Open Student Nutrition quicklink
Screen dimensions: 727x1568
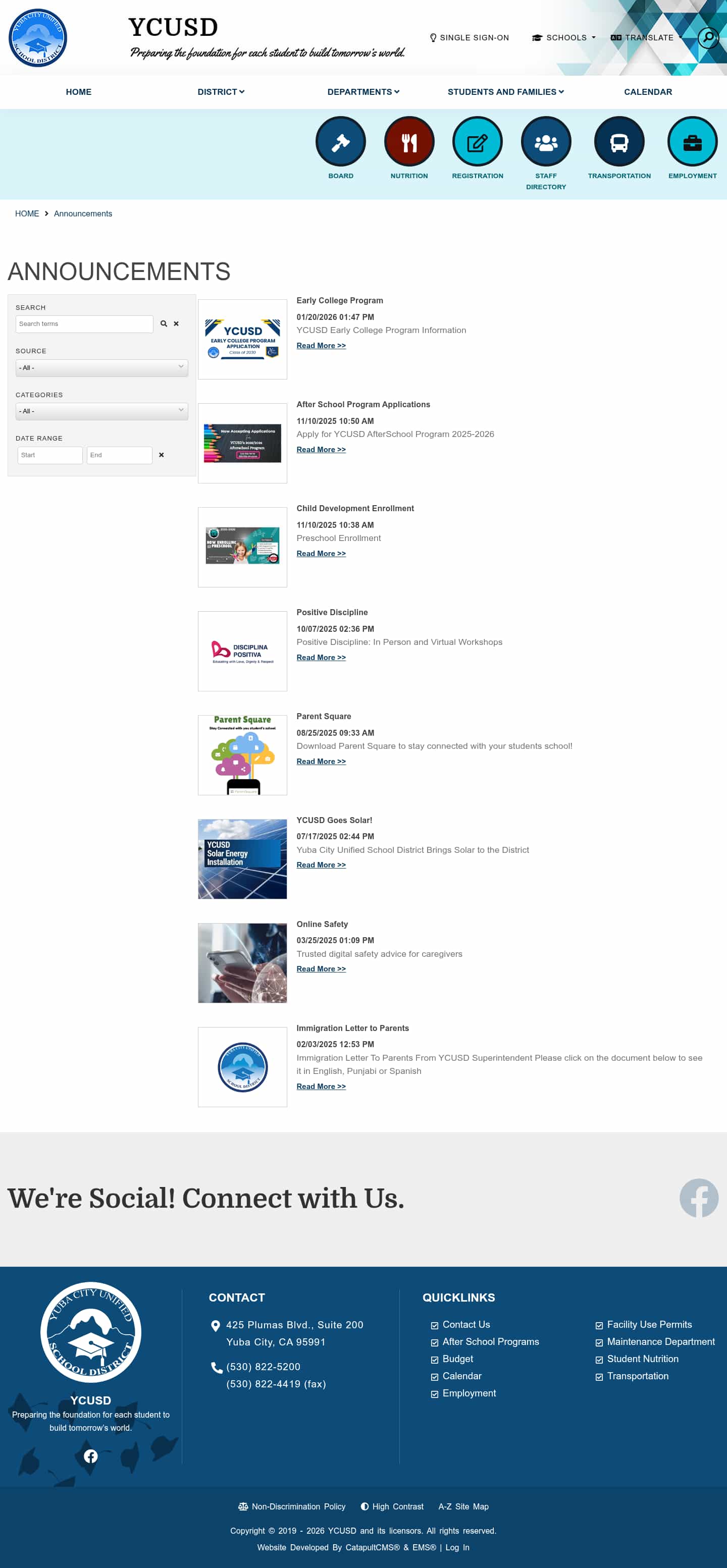[x=642, y=1359]
